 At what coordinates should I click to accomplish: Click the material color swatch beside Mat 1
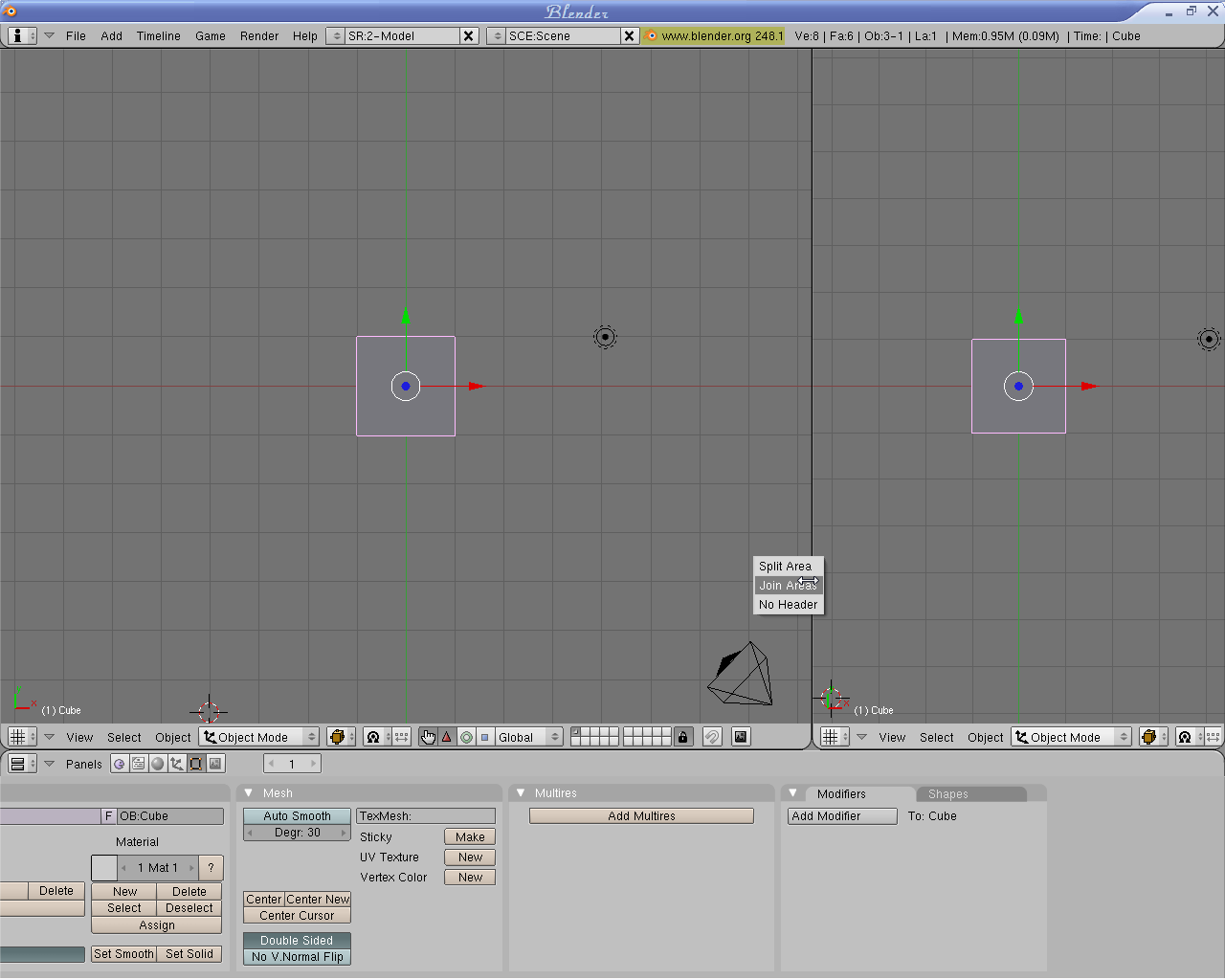tap(104, 868)
